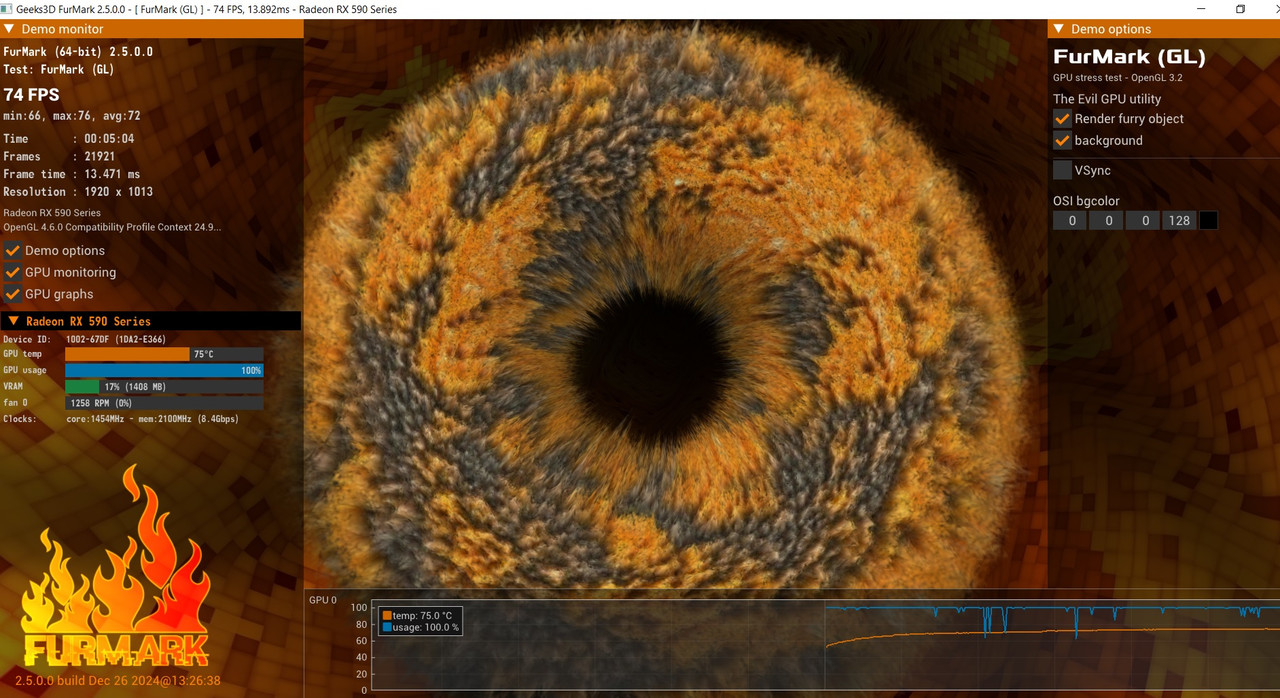Screen dimensions: 1280x698
Task: Disable Render furry object checkbox
Action: [x=1063, y=118]
